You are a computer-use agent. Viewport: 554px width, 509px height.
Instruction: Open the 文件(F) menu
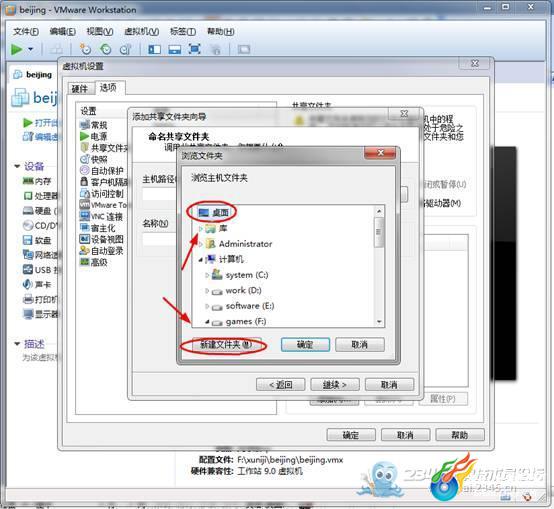click(x=26, y=31)
